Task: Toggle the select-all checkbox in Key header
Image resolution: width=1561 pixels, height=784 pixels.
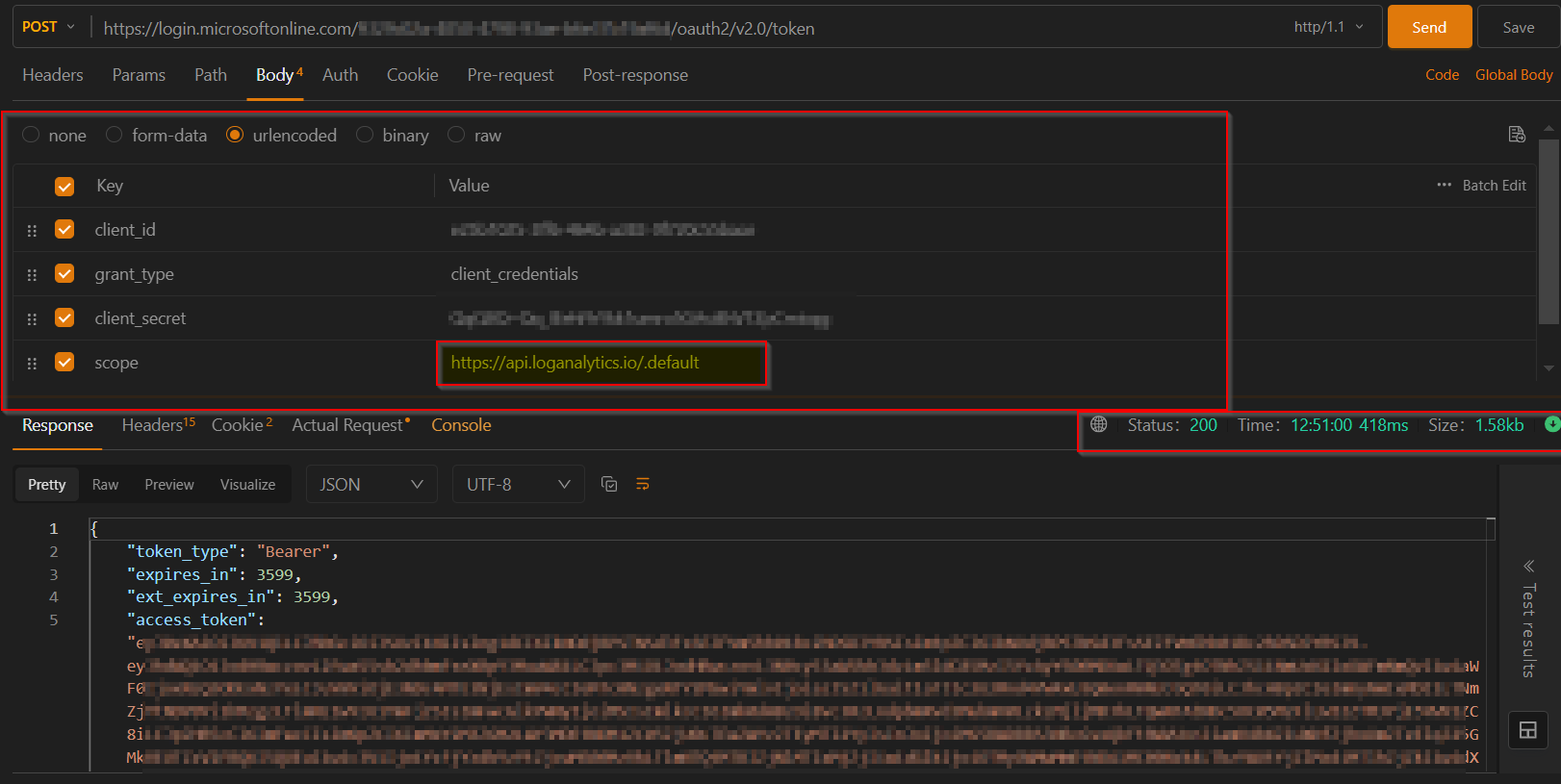Action: click(x=64, y=187)
